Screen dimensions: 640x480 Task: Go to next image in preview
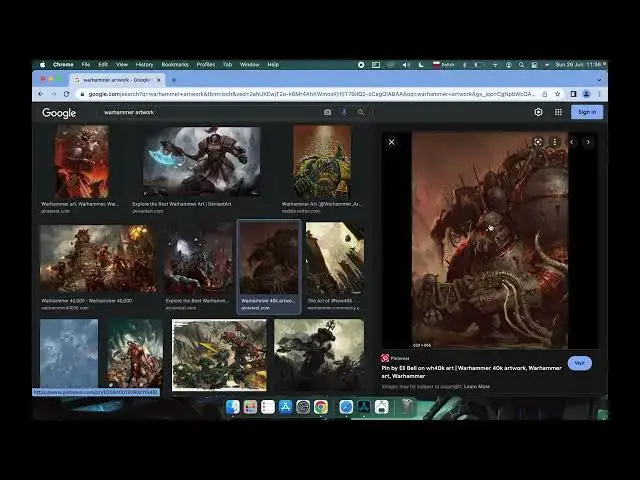tap(588, 142)
